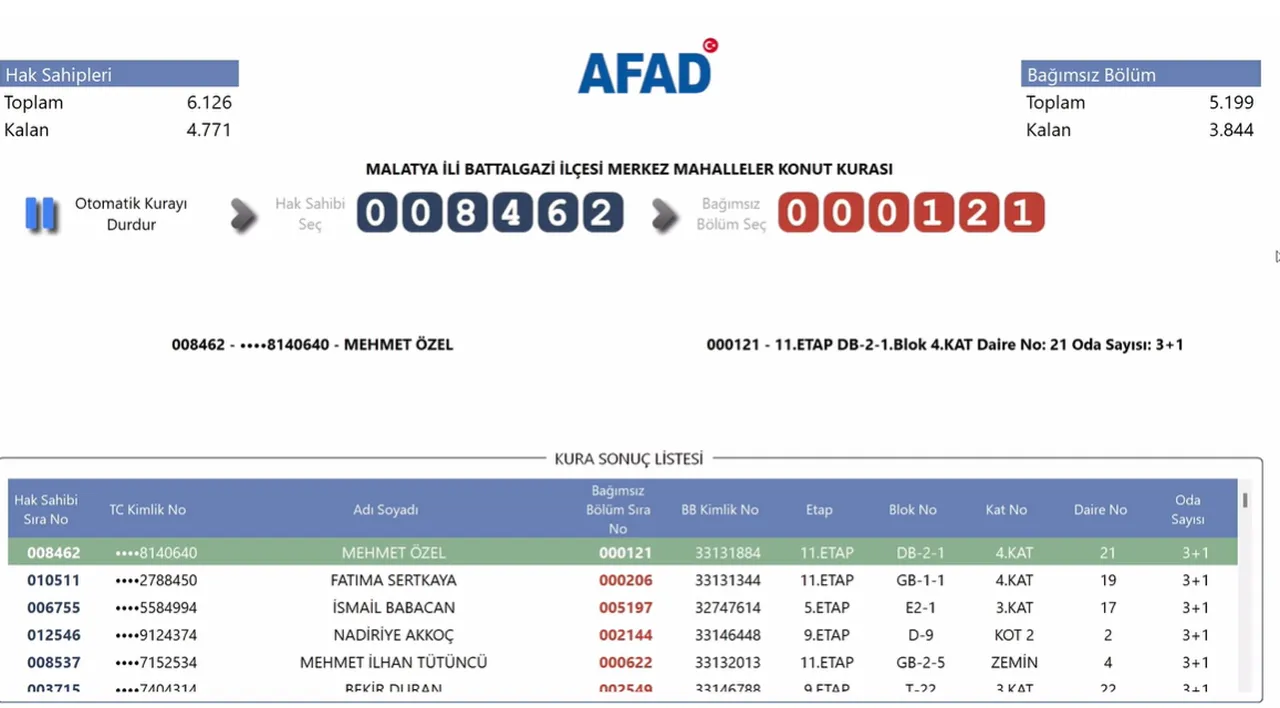Screen dimensions: 1280x708
Task: Click the pause icon to stop the lottery
Action: (41, 213)
